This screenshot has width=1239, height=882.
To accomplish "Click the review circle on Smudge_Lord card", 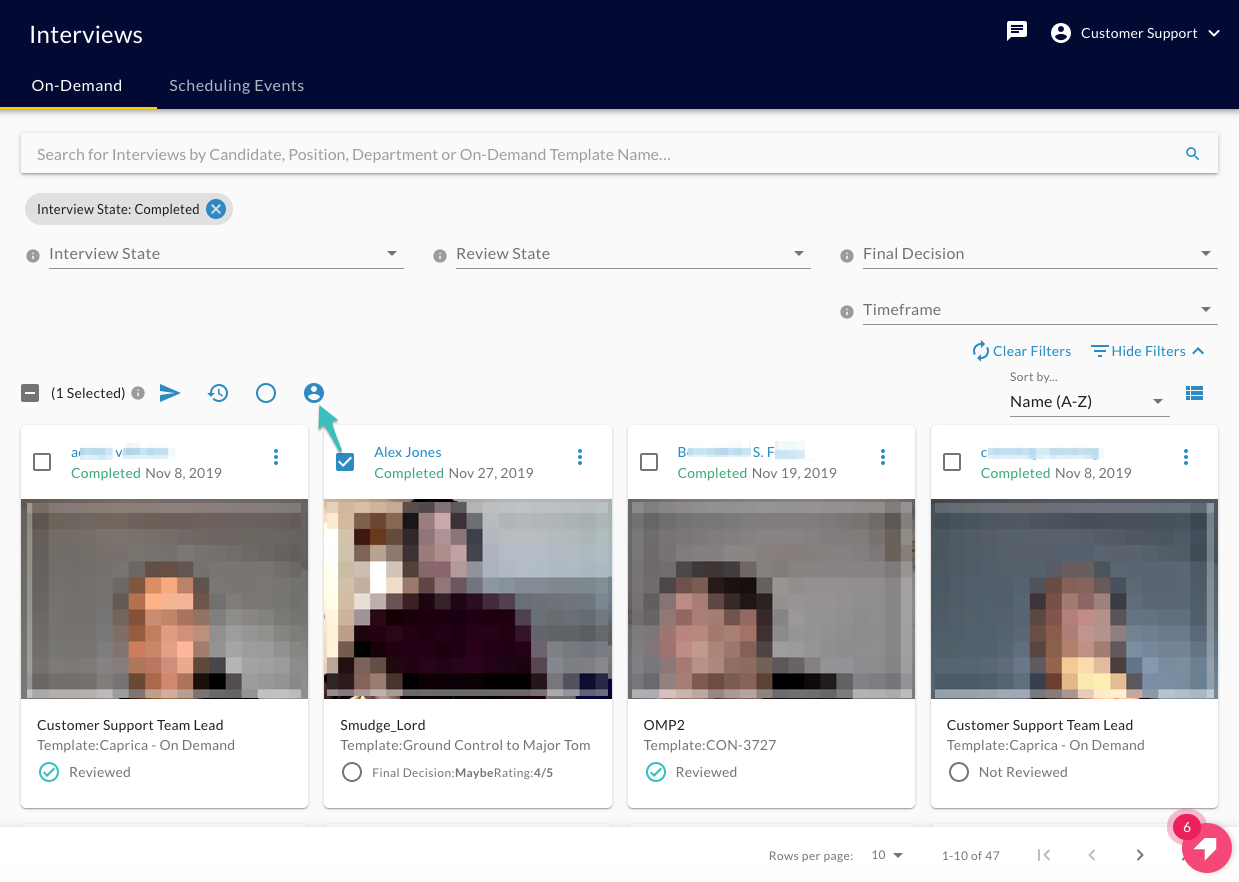I will (351, 772).
